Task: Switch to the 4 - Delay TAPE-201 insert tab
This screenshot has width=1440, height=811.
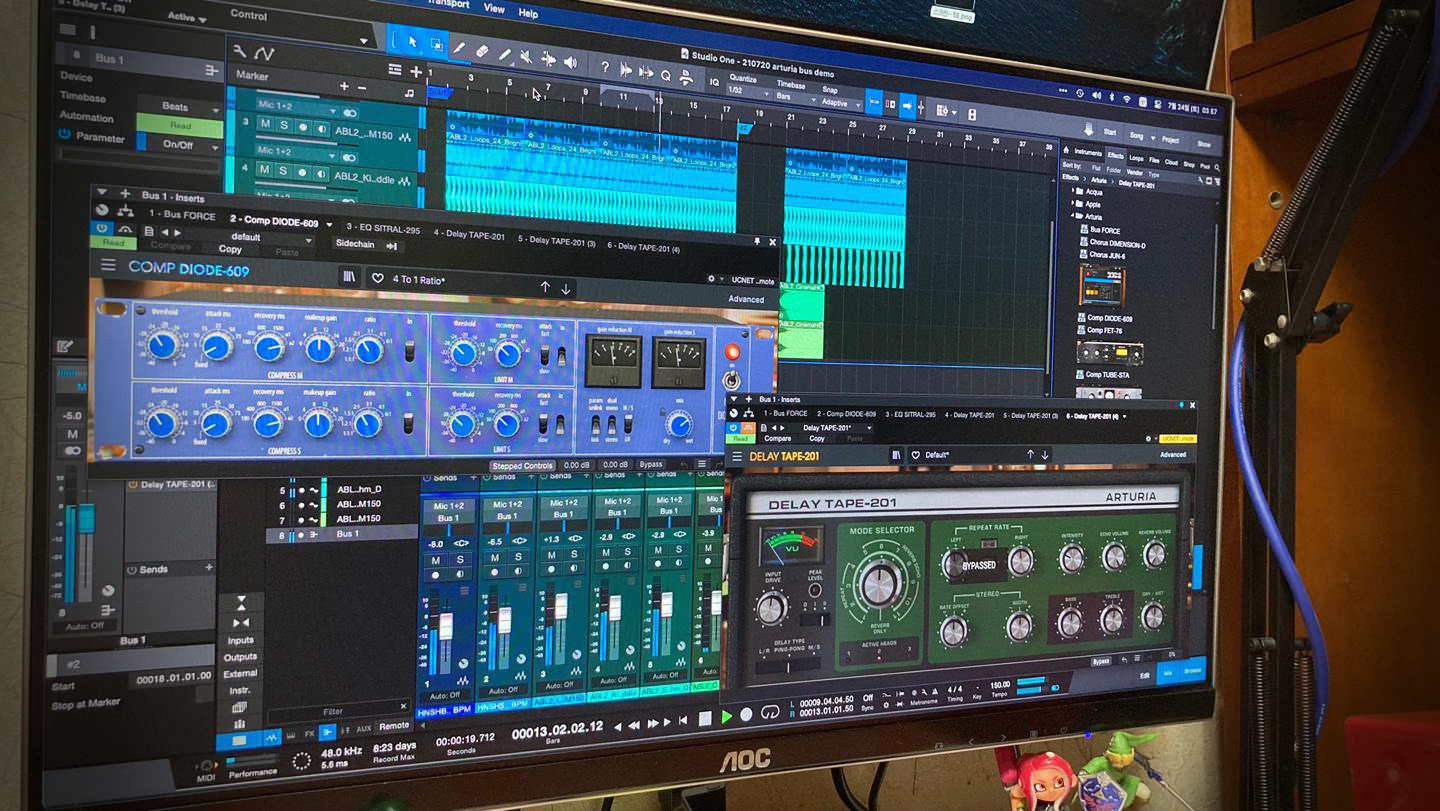Action: coord(469,234)
